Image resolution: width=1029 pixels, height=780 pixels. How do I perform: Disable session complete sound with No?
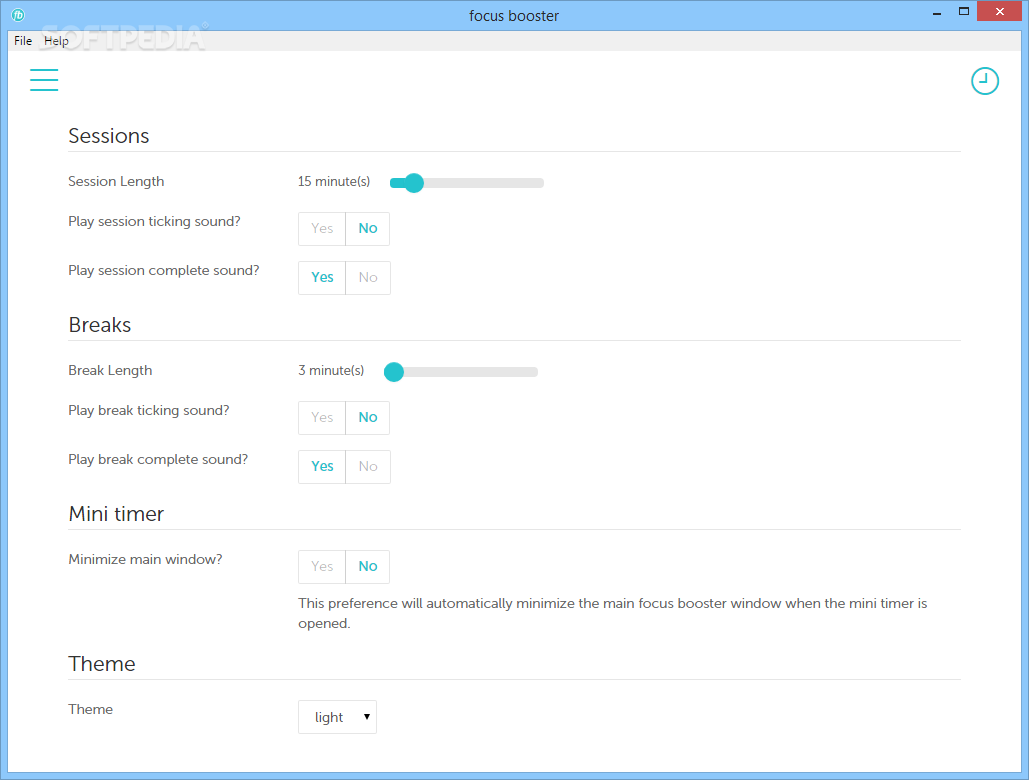pyautogui.click(x=368, y=277)
